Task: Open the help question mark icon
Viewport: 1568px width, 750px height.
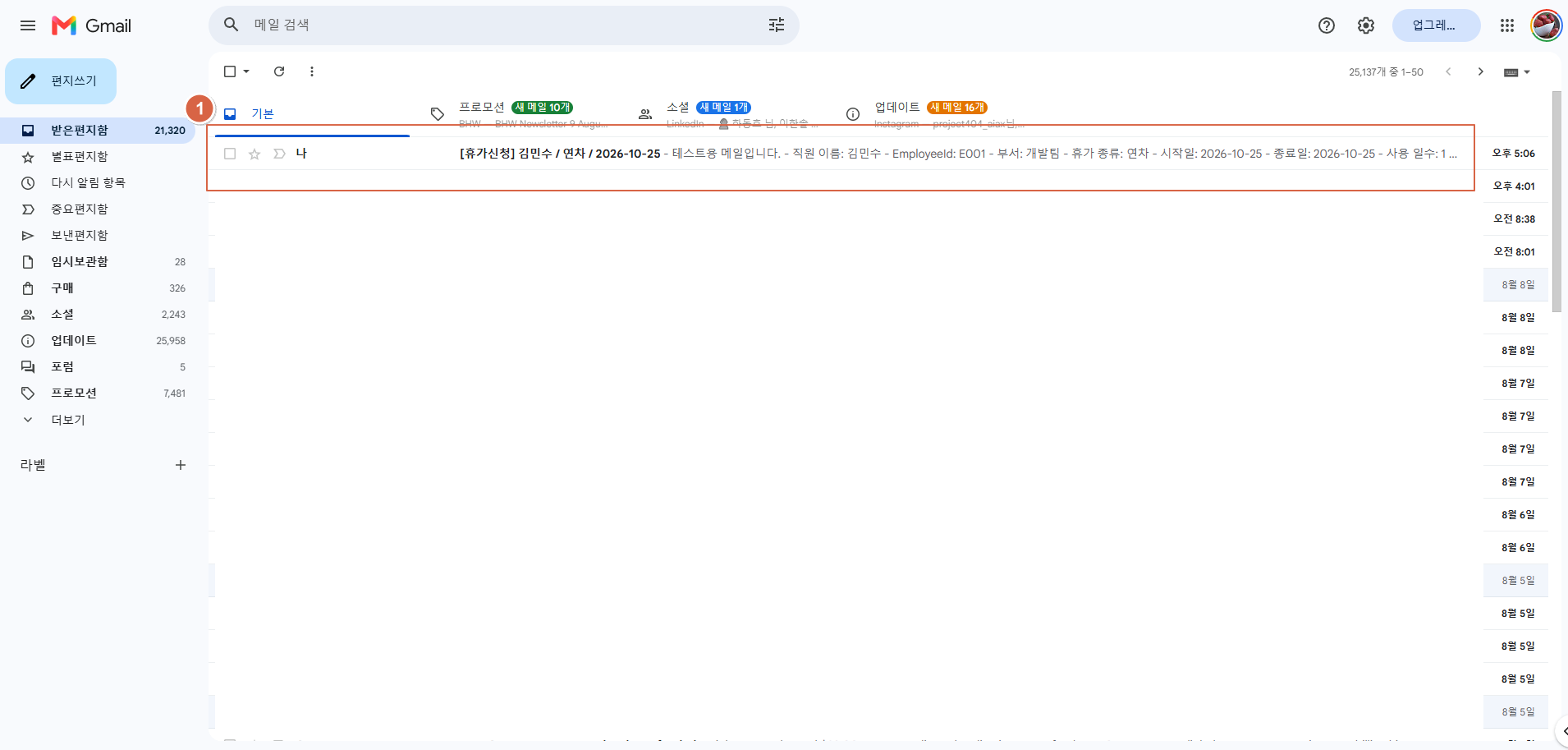Action: click(x=1327, y=25)
